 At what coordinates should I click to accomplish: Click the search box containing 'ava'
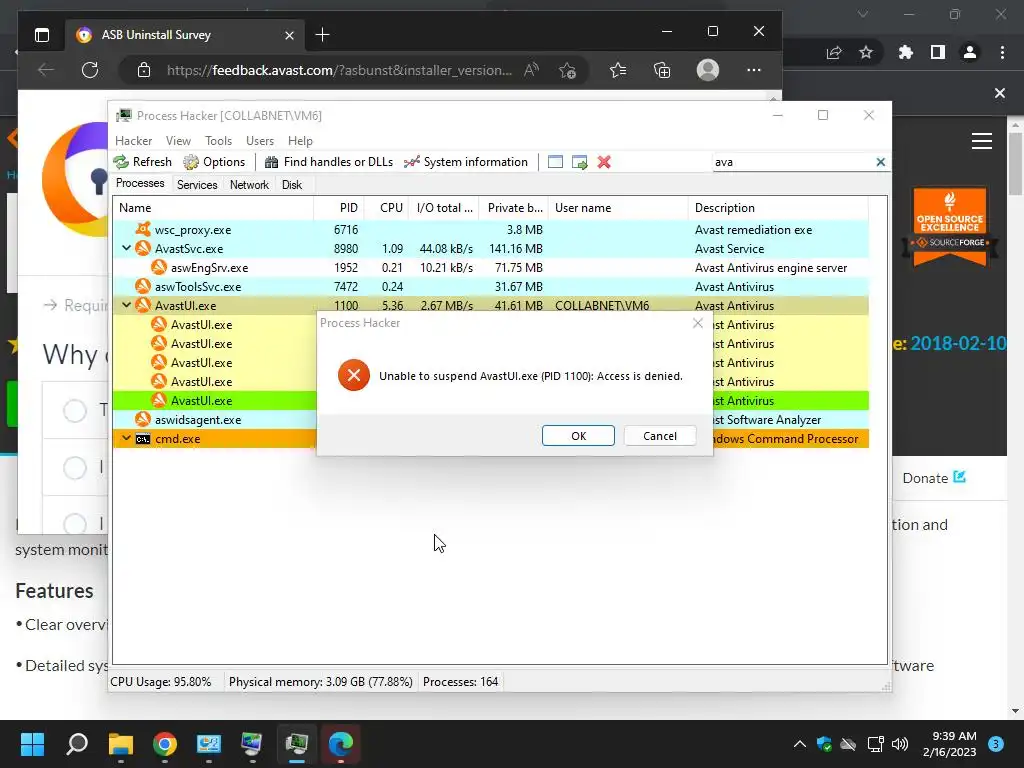(x=793, y=162)
